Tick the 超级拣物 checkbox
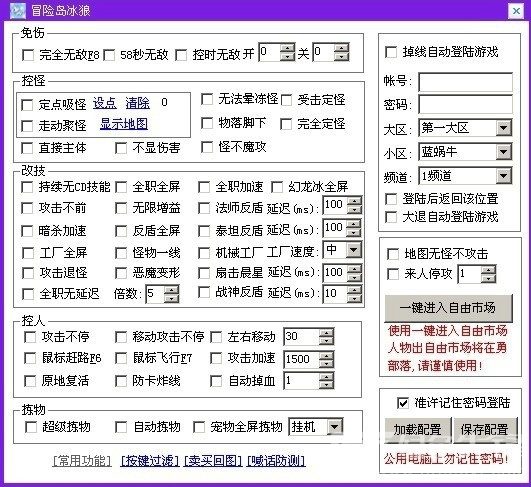The width and height of the screenshot is (531, 487). (31, 427)
